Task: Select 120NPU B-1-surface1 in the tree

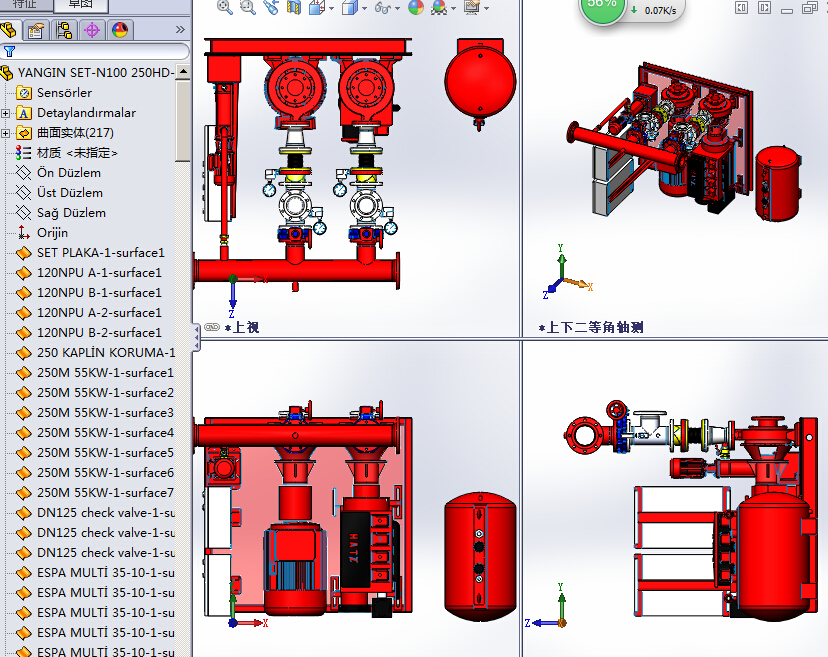Action: [99, 293]
